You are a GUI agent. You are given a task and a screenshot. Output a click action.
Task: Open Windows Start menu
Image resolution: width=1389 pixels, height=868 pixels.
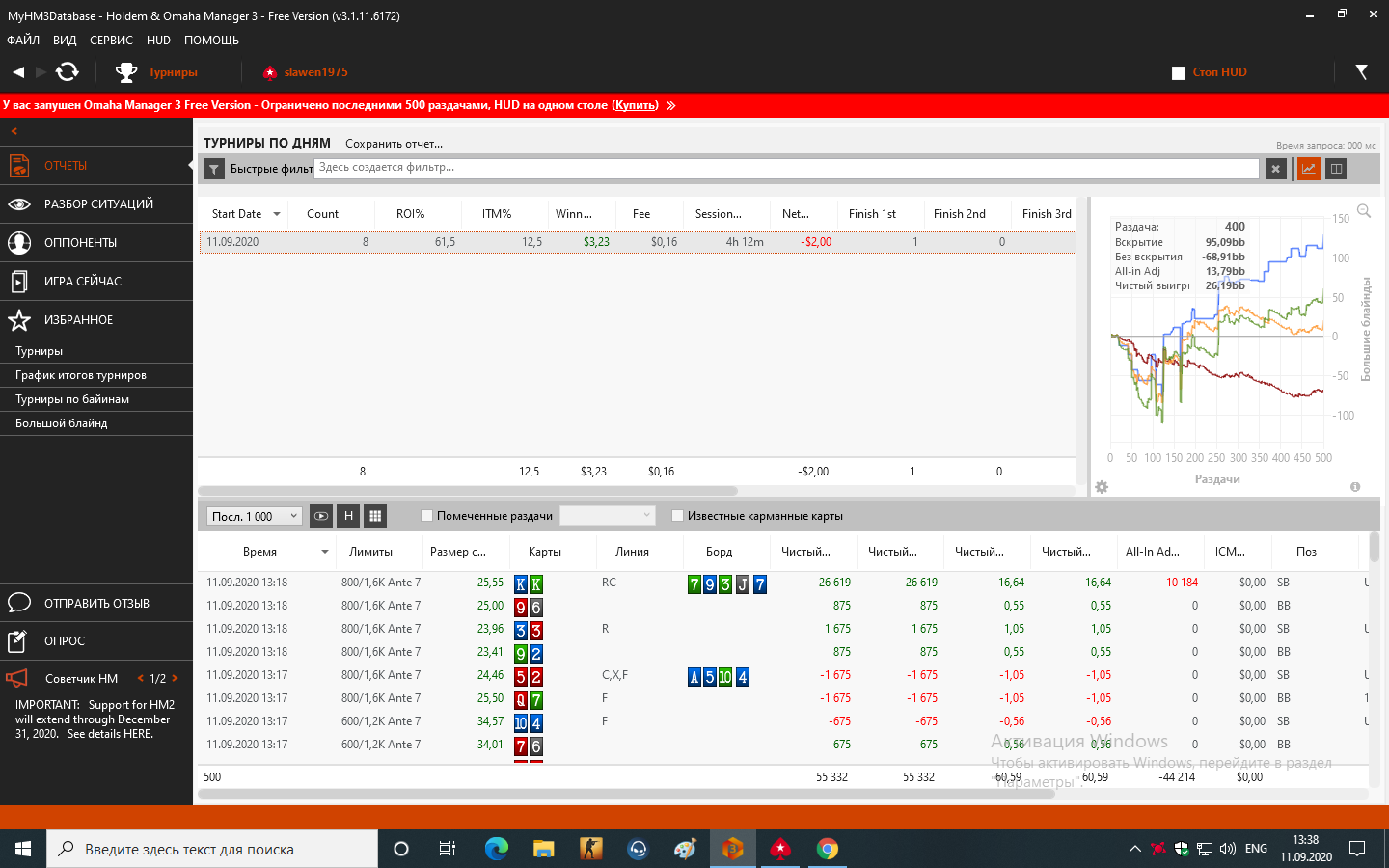pos(23,849)
